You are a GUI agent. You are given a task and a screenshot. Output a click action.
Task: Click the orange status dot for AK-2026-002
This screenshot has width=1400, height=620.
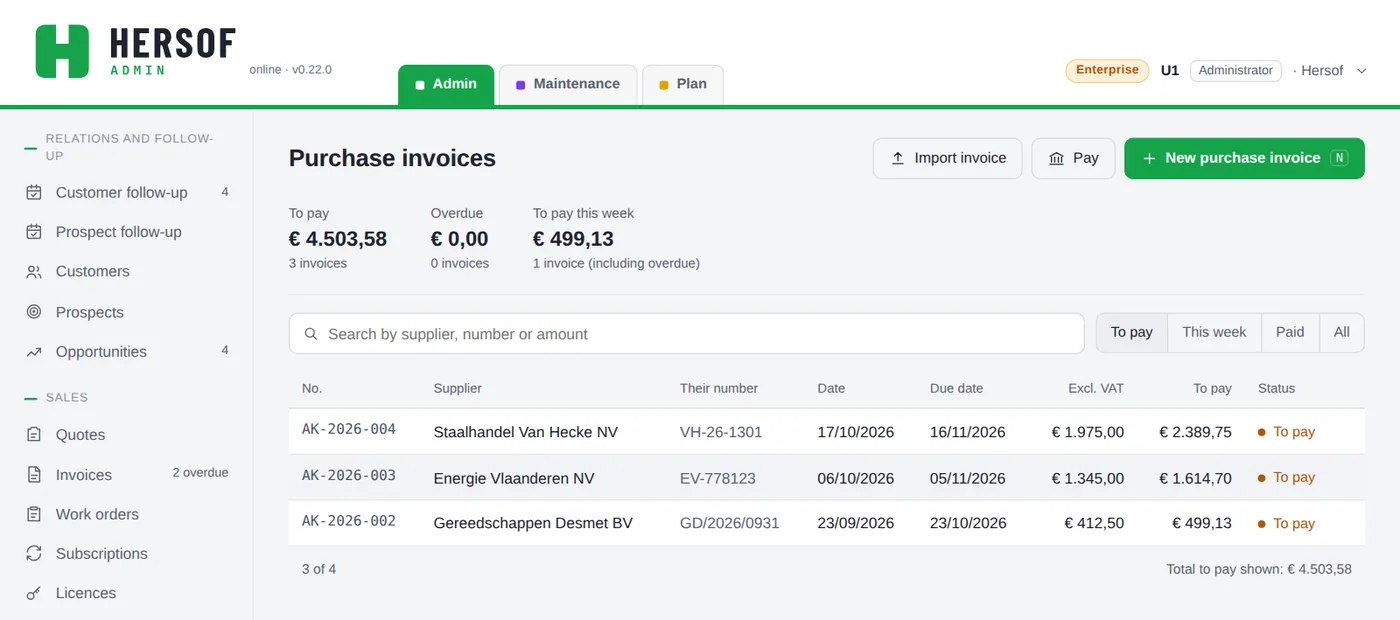coord(1262,524)
